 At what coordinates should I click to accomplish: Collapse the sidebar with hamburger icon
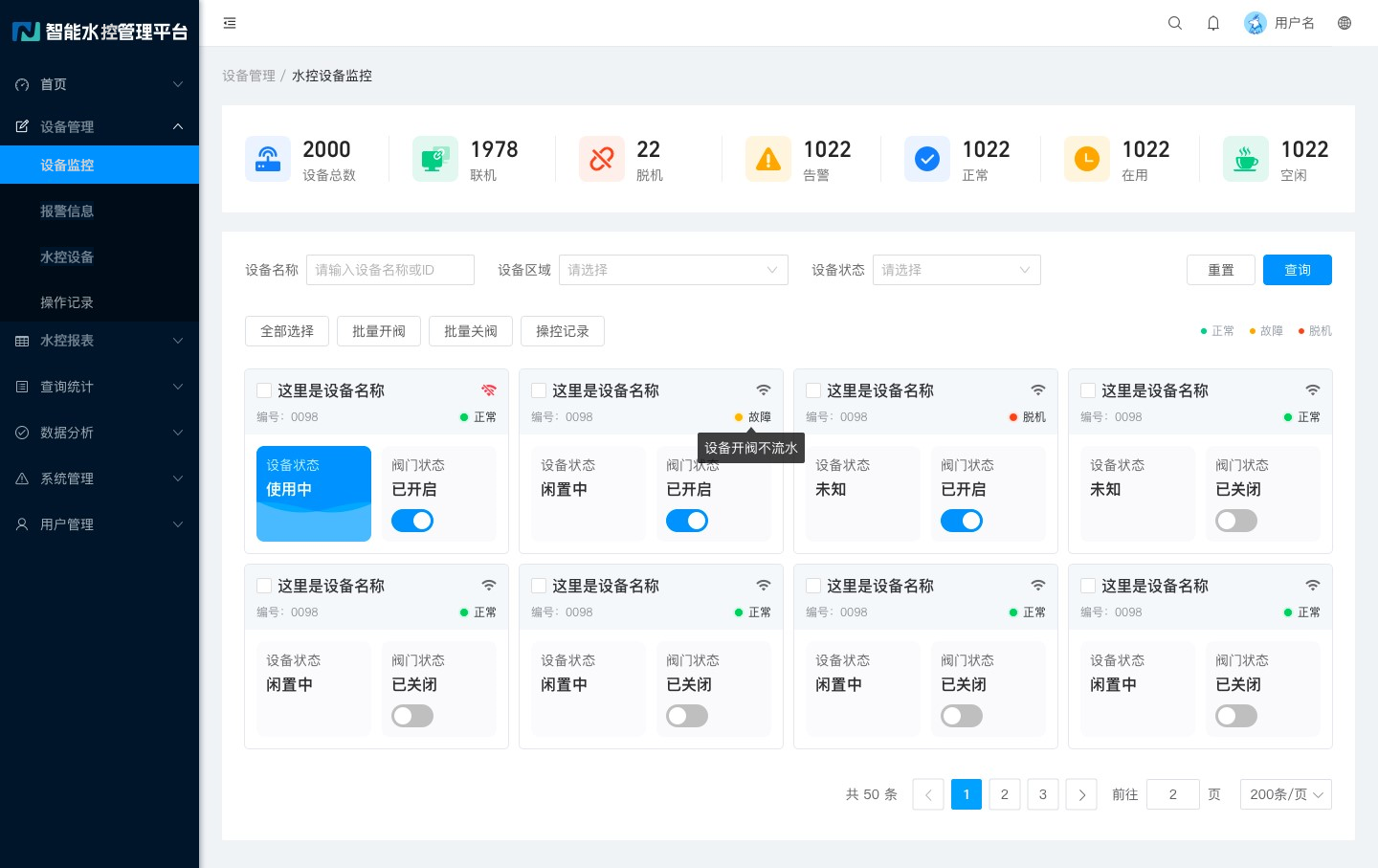coord(230,23)
